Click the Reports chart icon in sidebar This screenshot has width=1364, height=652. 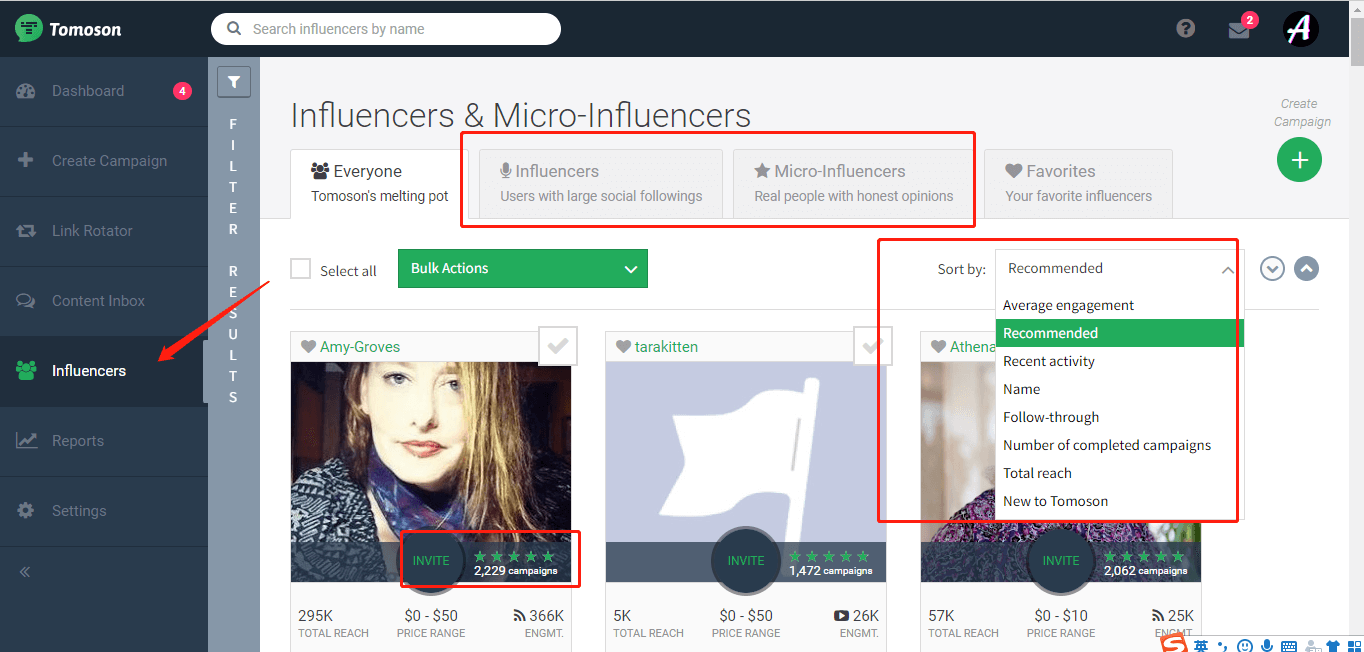coord(26,441)
